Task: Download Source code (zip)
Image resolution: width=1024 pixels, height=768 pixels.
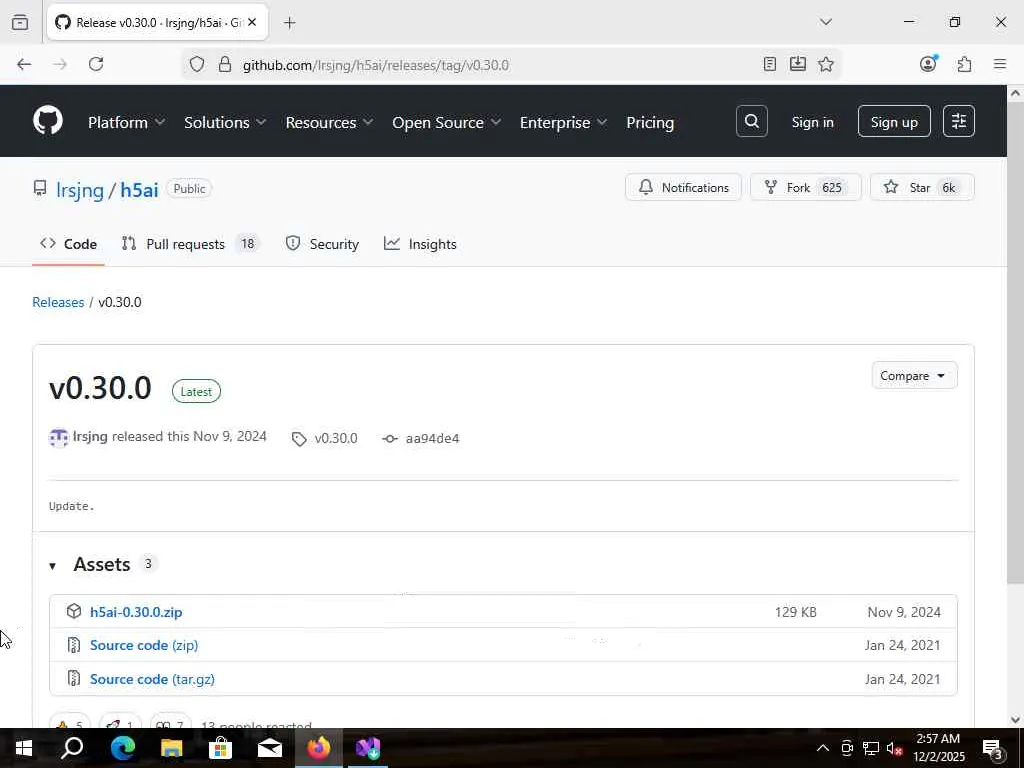Action: pyautogui.click(x=144, y=645)
